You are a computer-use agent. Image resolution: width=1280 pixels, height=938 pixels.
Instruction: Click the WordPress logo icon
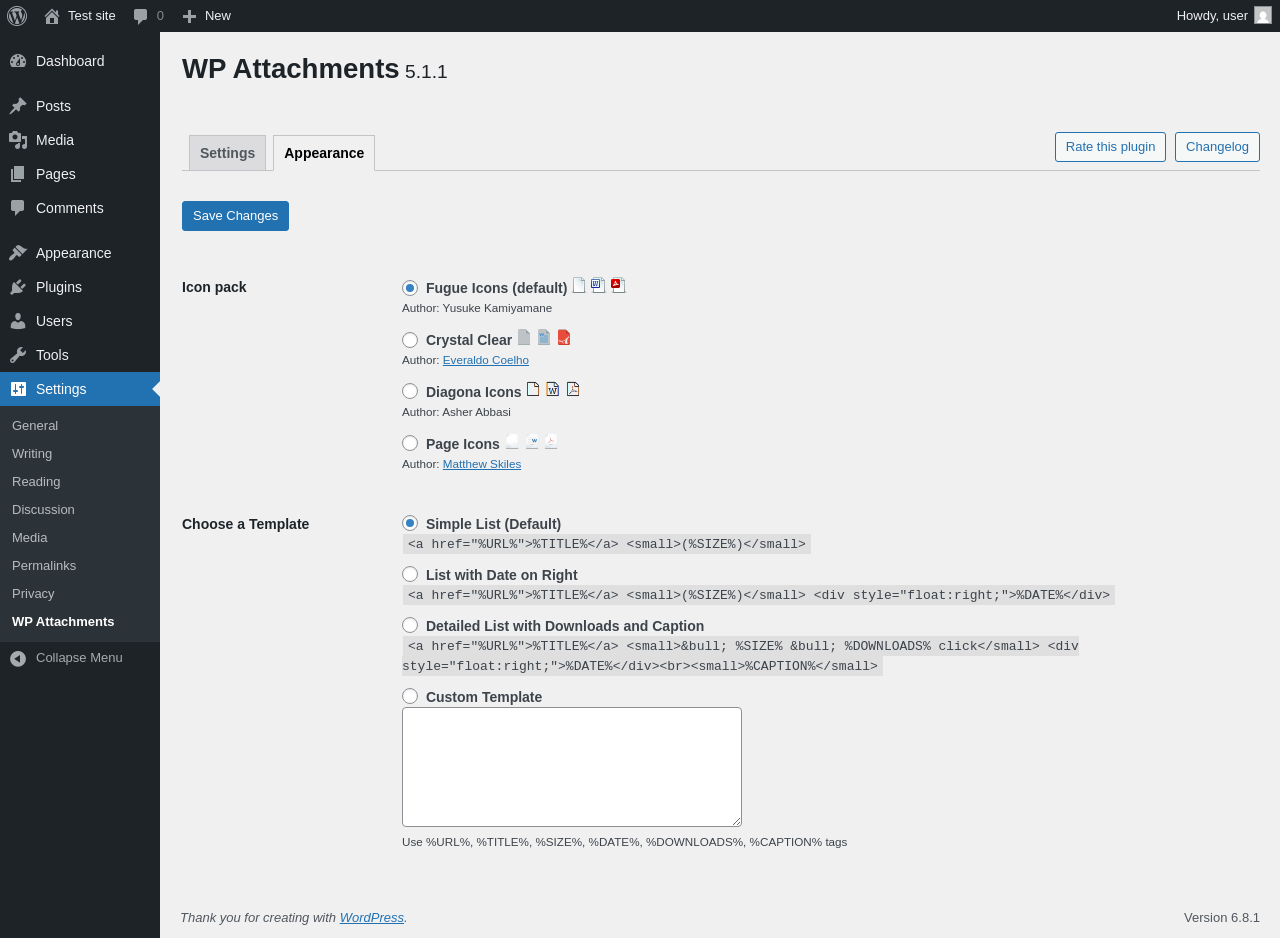(17, 16)
